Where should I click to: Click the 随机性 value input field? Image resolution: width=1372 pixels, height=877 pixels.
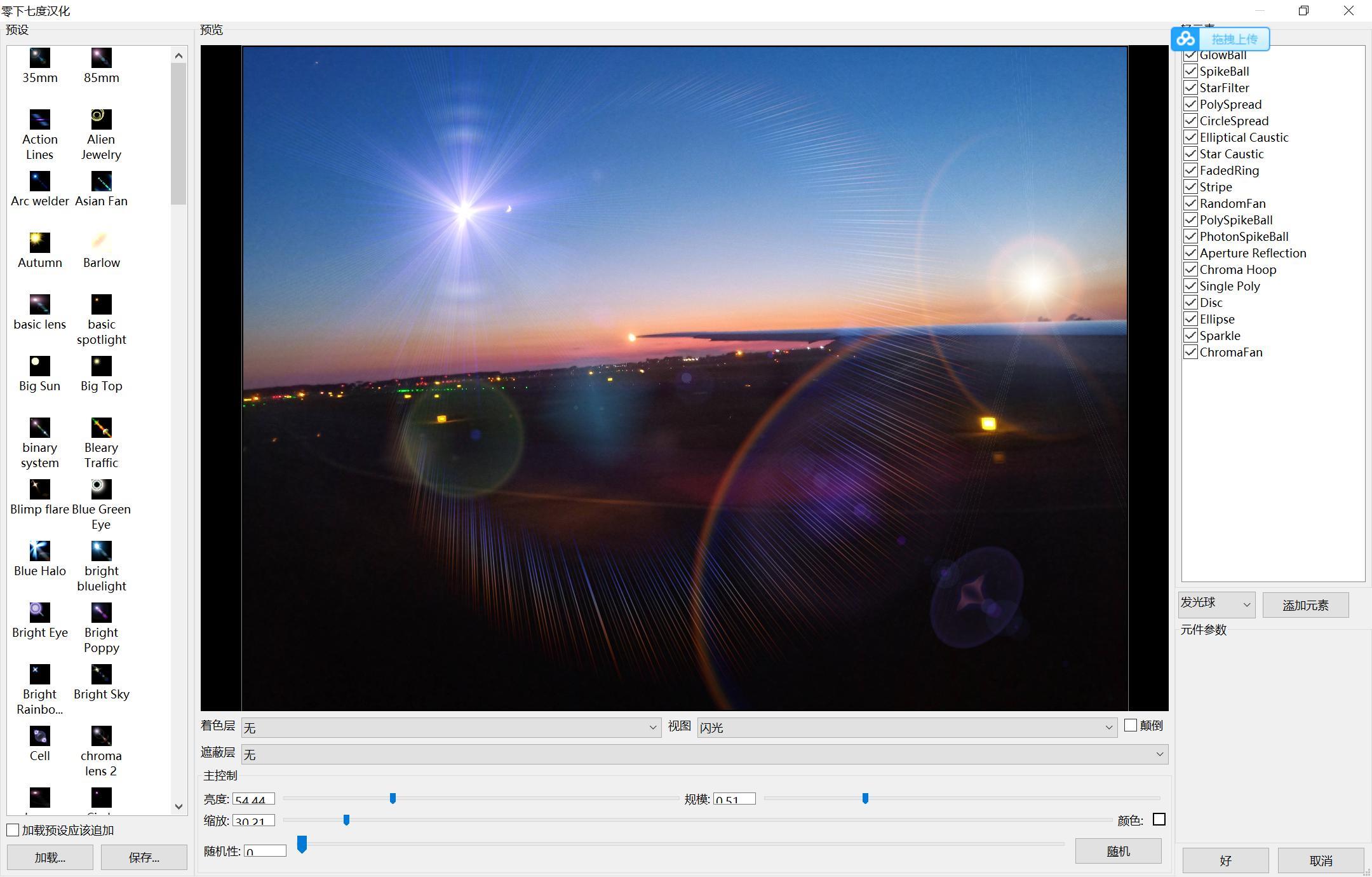tap(265, 851)
